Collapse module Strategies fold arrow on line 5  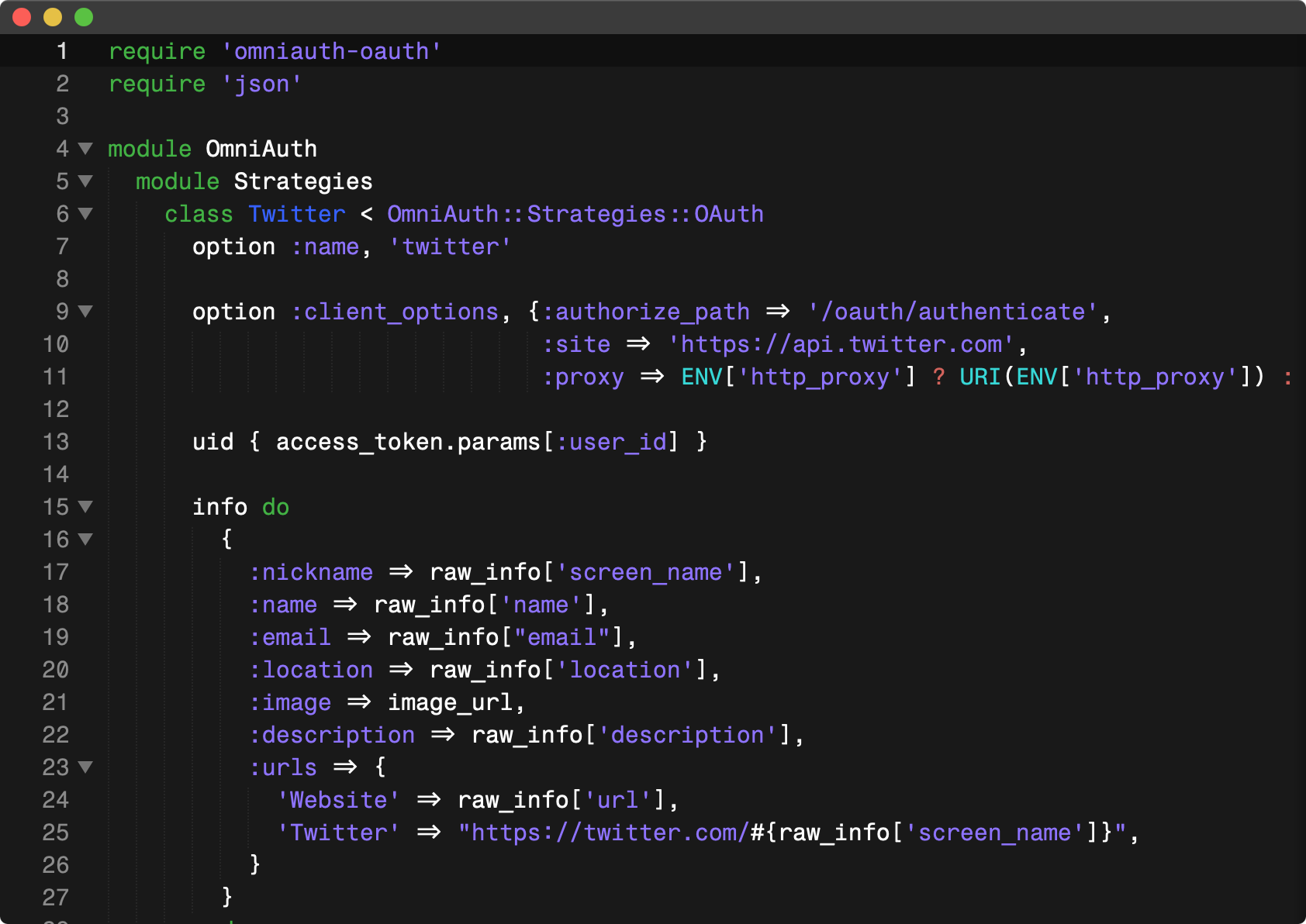point(85,181)
